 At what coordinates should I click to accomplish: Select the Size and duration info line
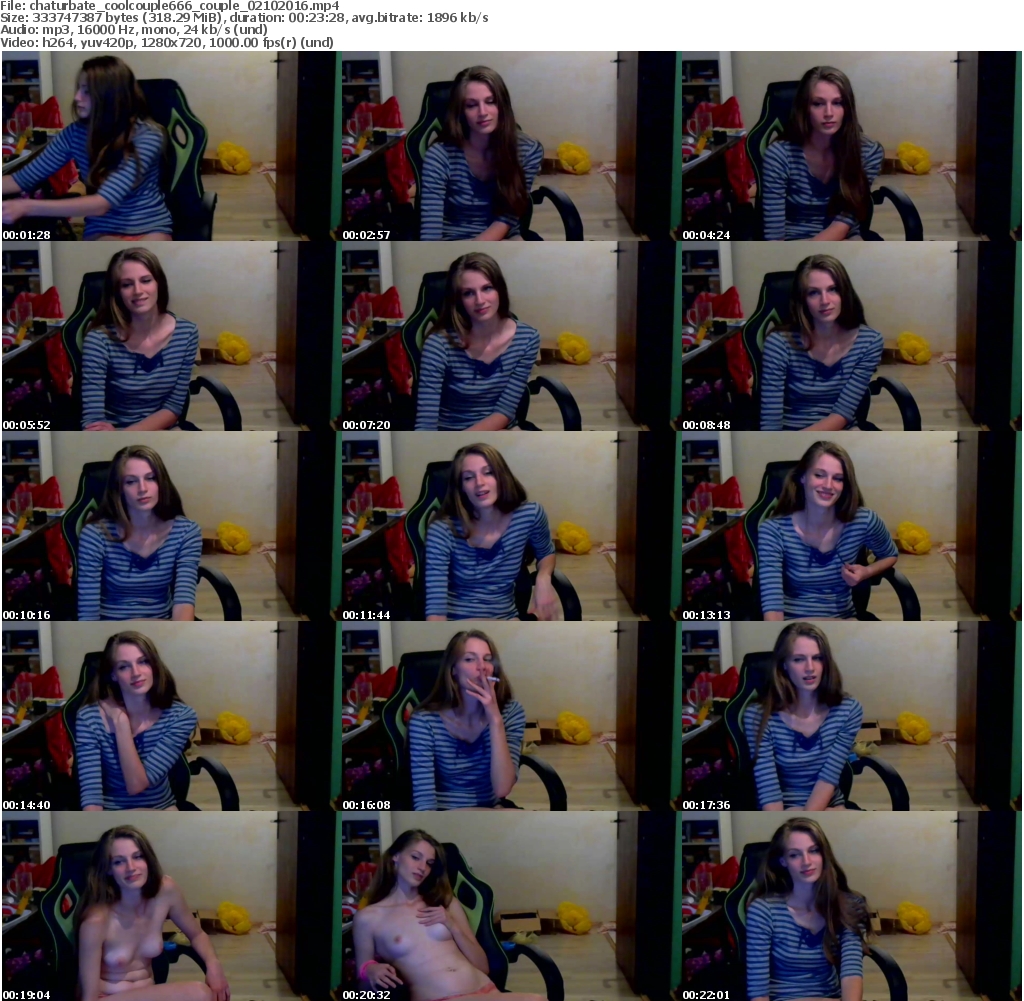(245, 17)
